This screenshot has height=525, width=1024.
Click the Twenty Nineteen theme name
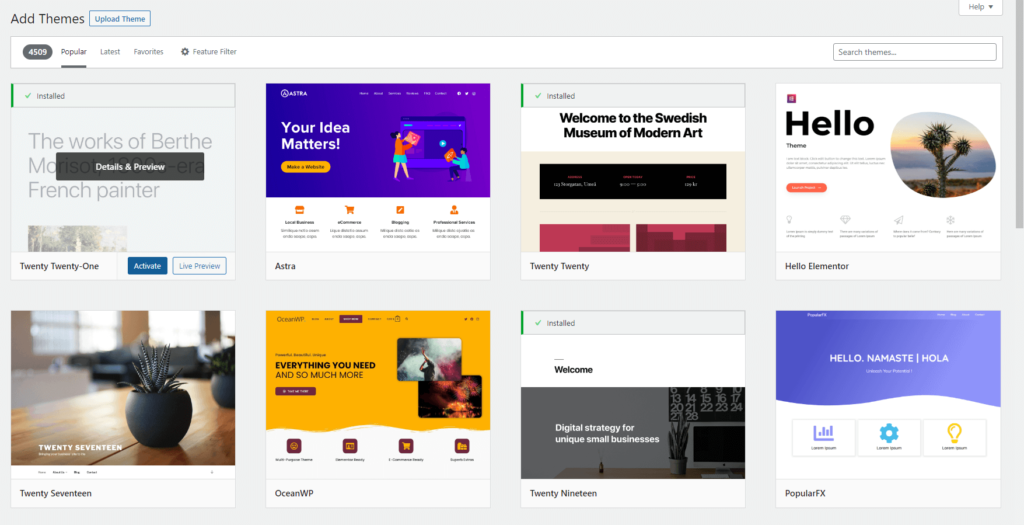tap(564, 494)
